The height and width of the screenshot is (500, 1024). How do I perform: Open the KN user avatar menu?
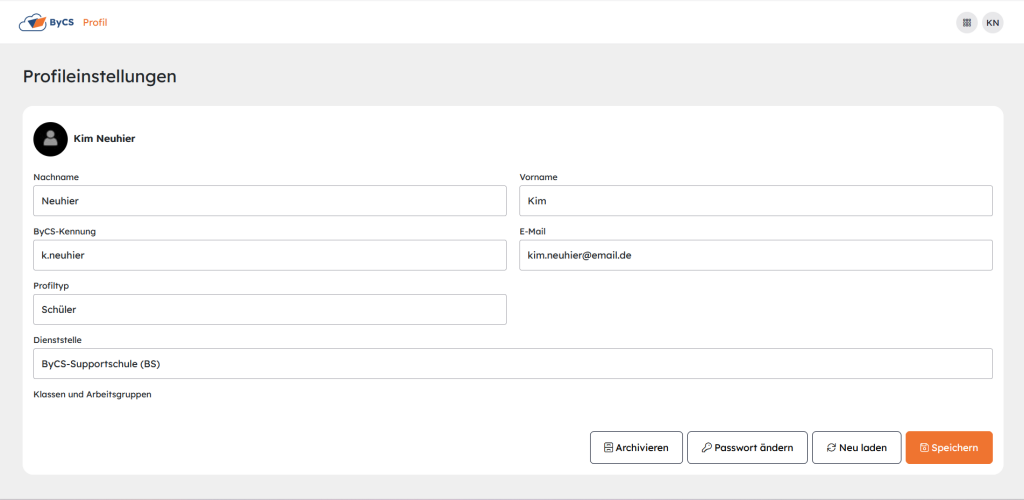(993, 23)
